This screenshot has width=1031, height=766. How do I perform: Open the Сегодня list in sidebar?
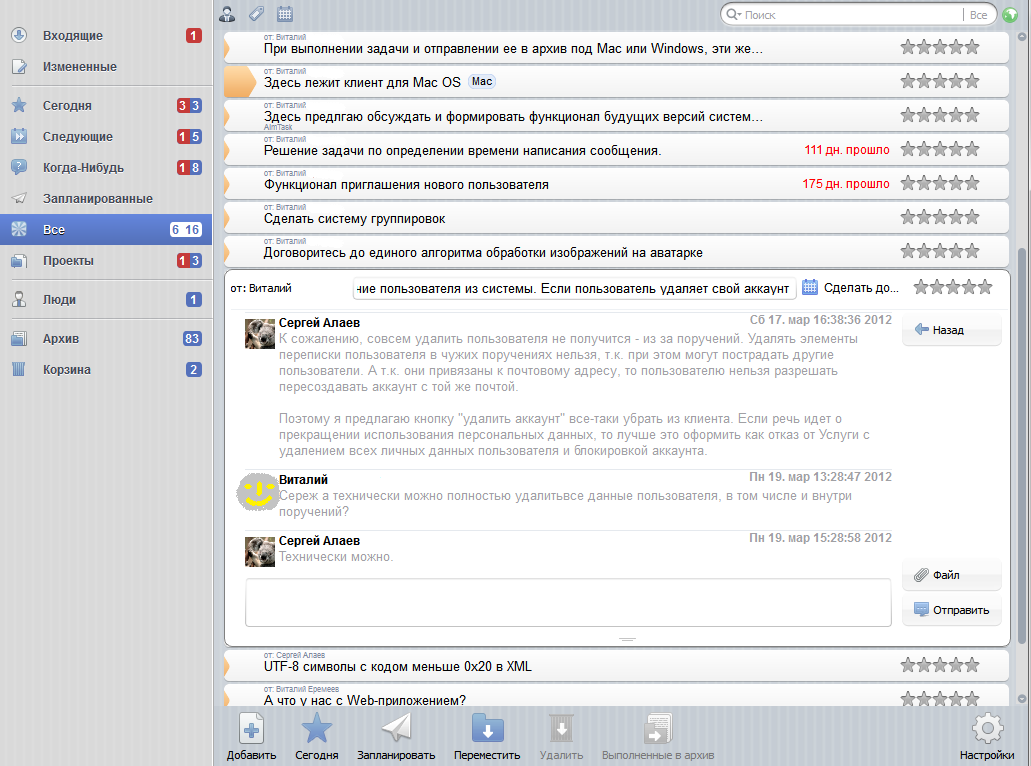click(x=106, y=105)
